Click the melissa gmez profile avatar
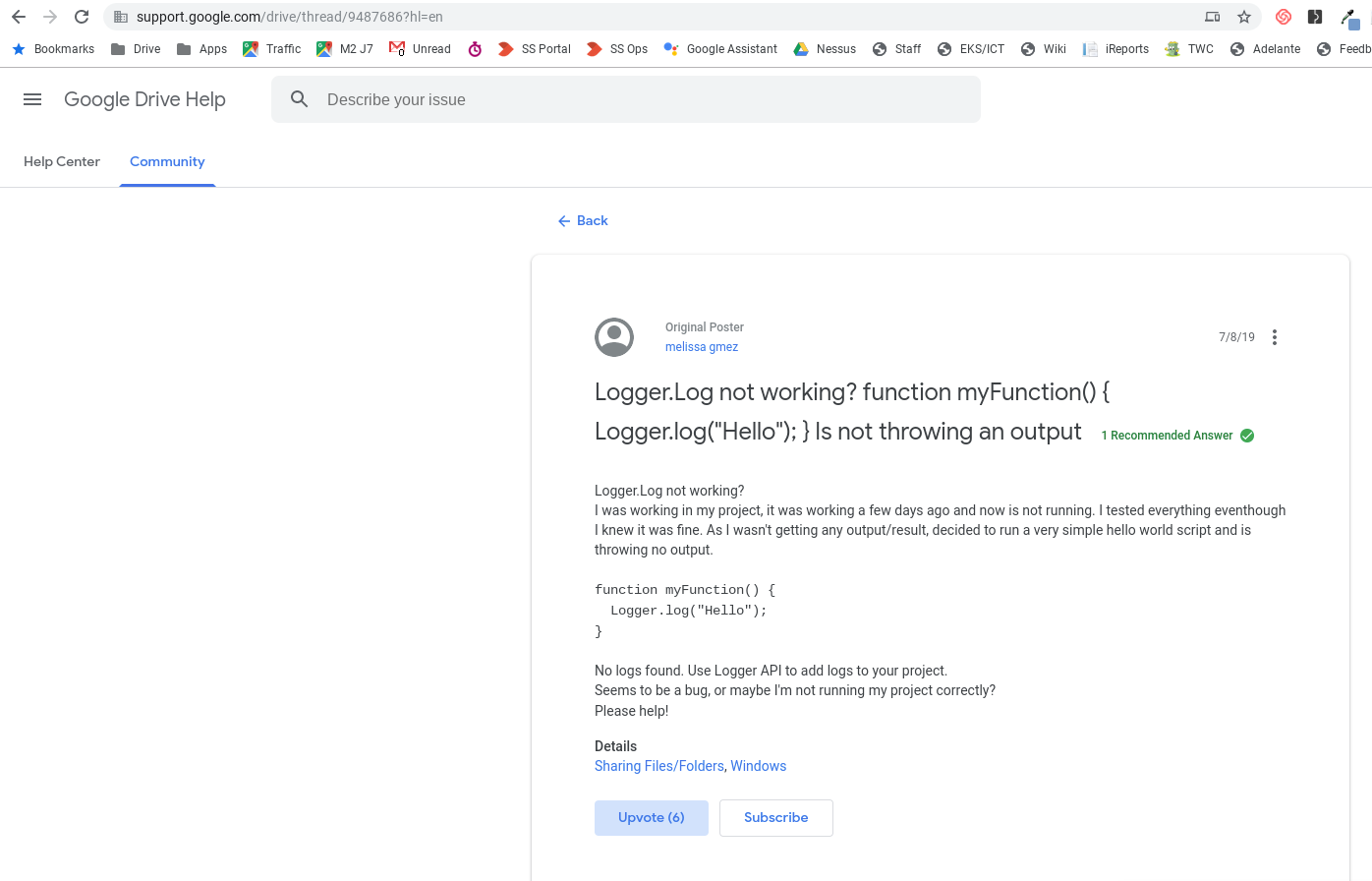 614,337
